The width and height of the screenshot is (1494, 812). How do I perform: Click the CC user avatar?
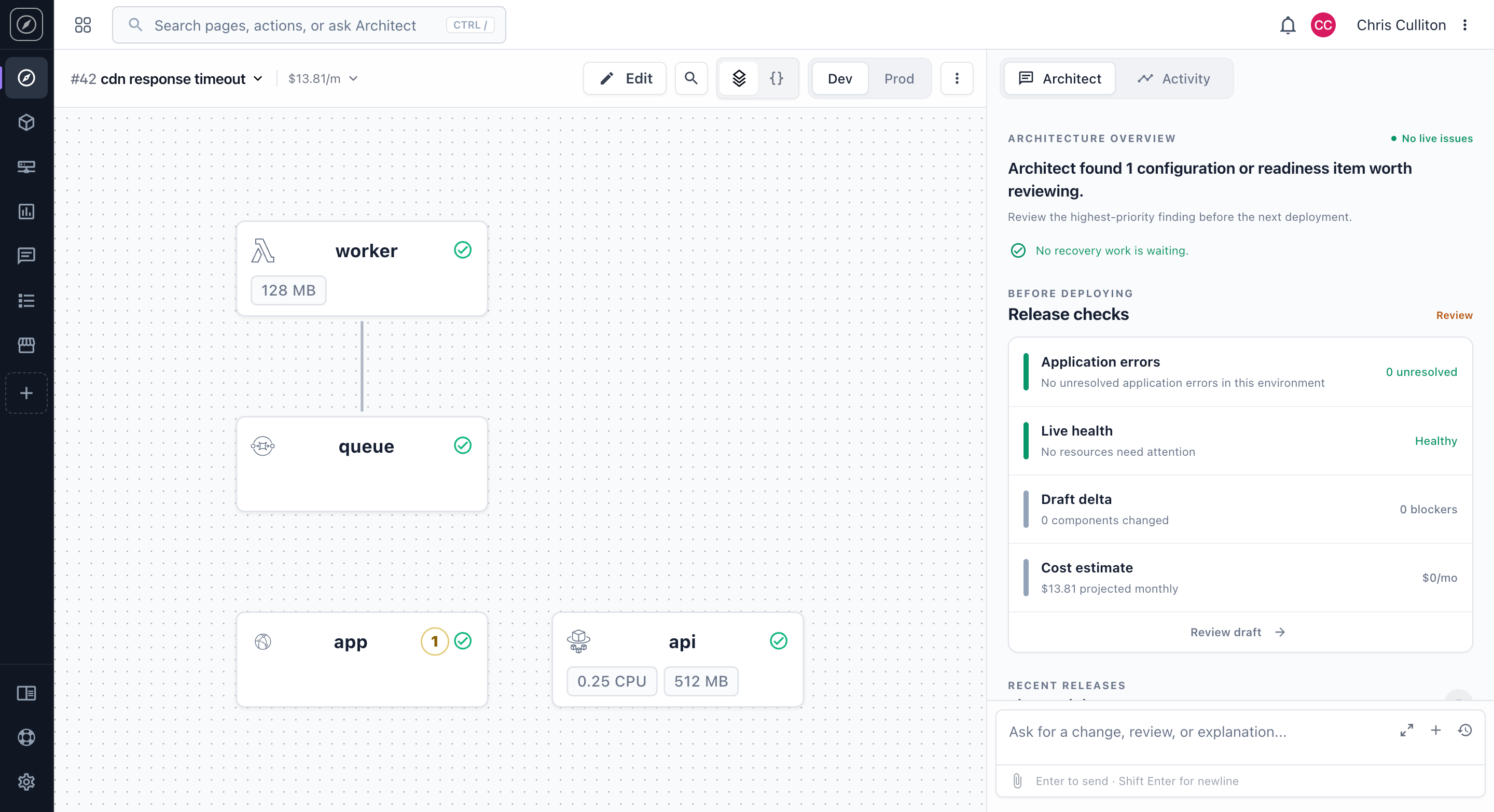tap(1323, 25)
